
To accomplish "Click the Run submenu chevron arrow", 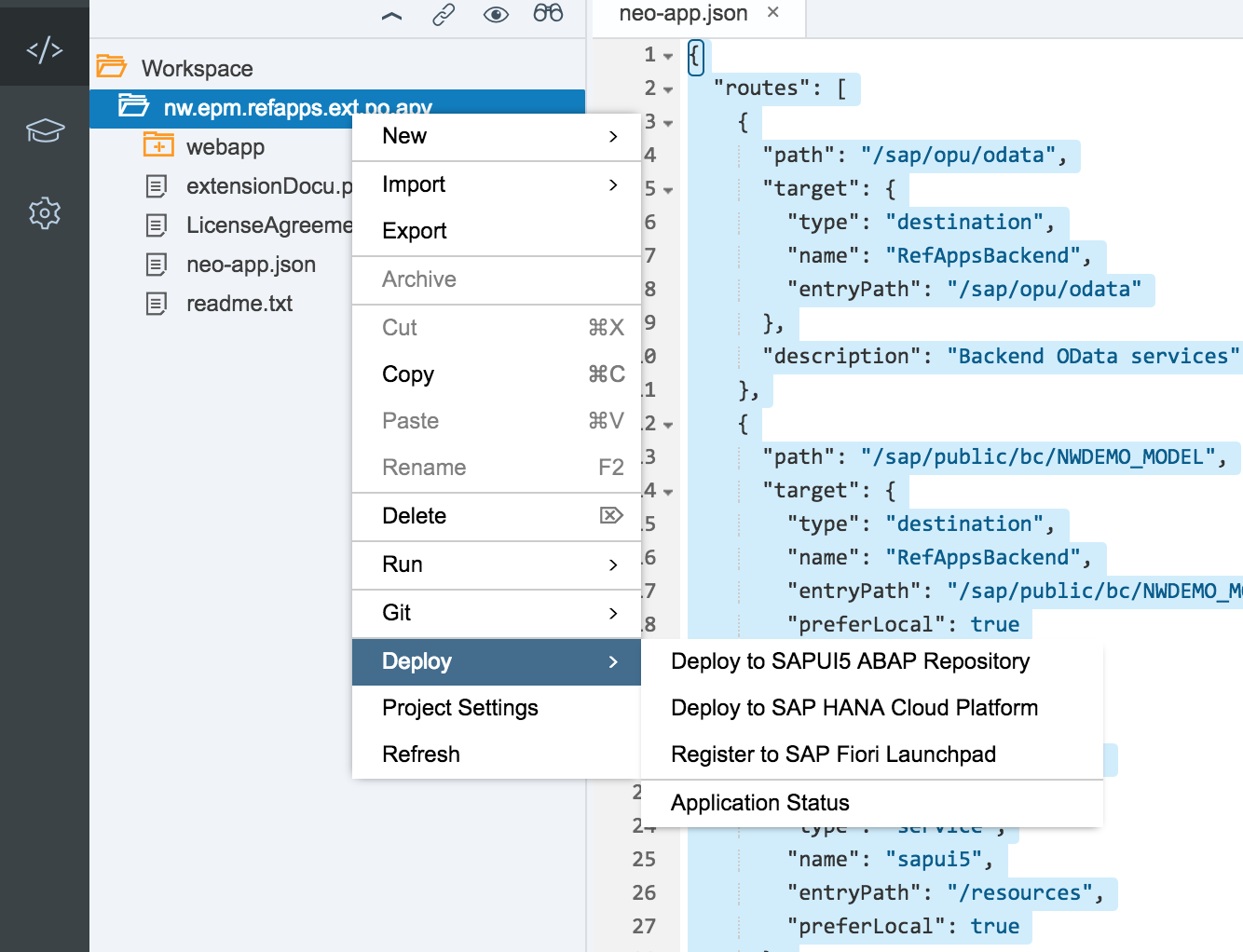I will point(613,564).
